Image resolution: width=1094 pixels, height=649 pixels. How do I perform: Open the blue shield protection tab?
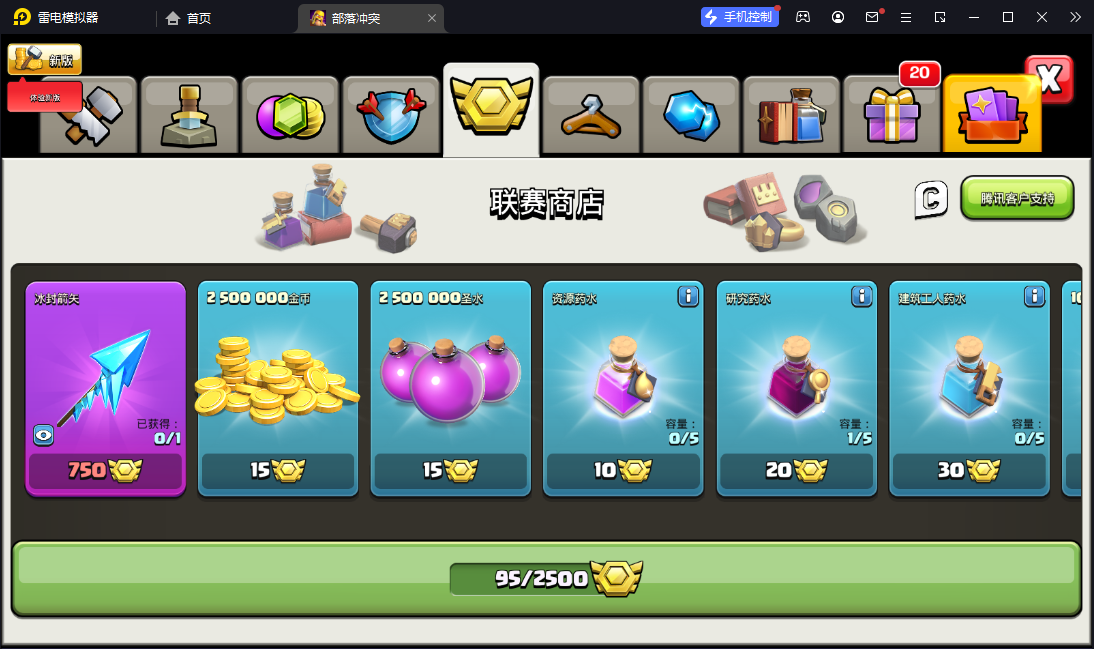391,115
